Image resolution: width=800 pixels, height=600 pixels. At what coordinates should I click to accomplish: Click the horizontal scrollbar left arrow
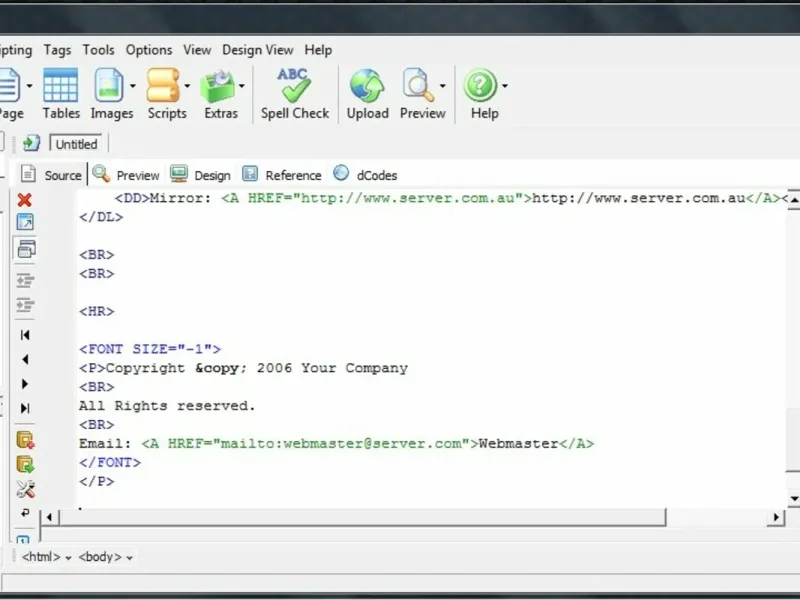(x=49, y=517)
